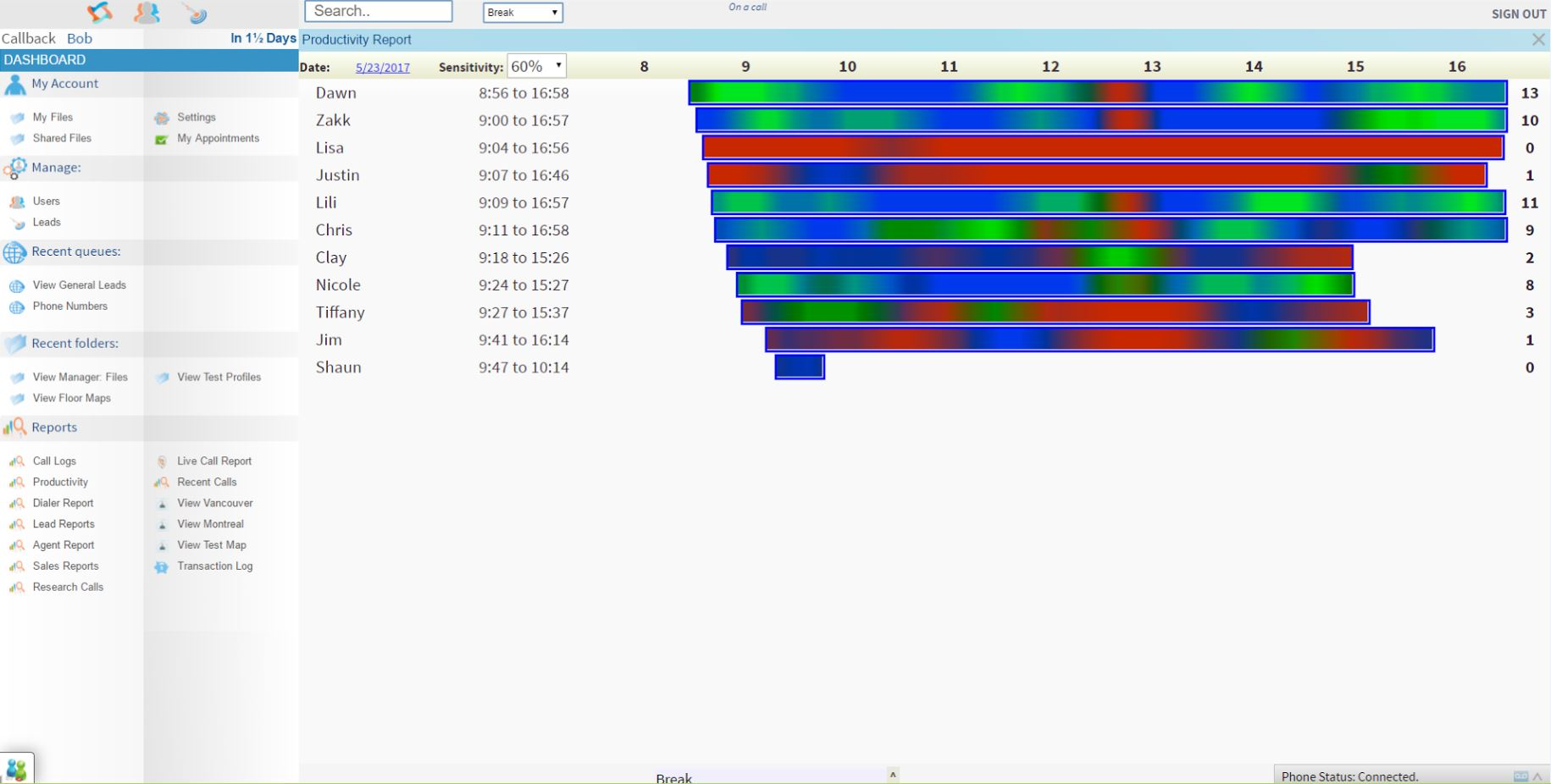Open Research Calls in sidebar
The height and width of the screenshot is (784, 1551).
(x=68, y=587)
